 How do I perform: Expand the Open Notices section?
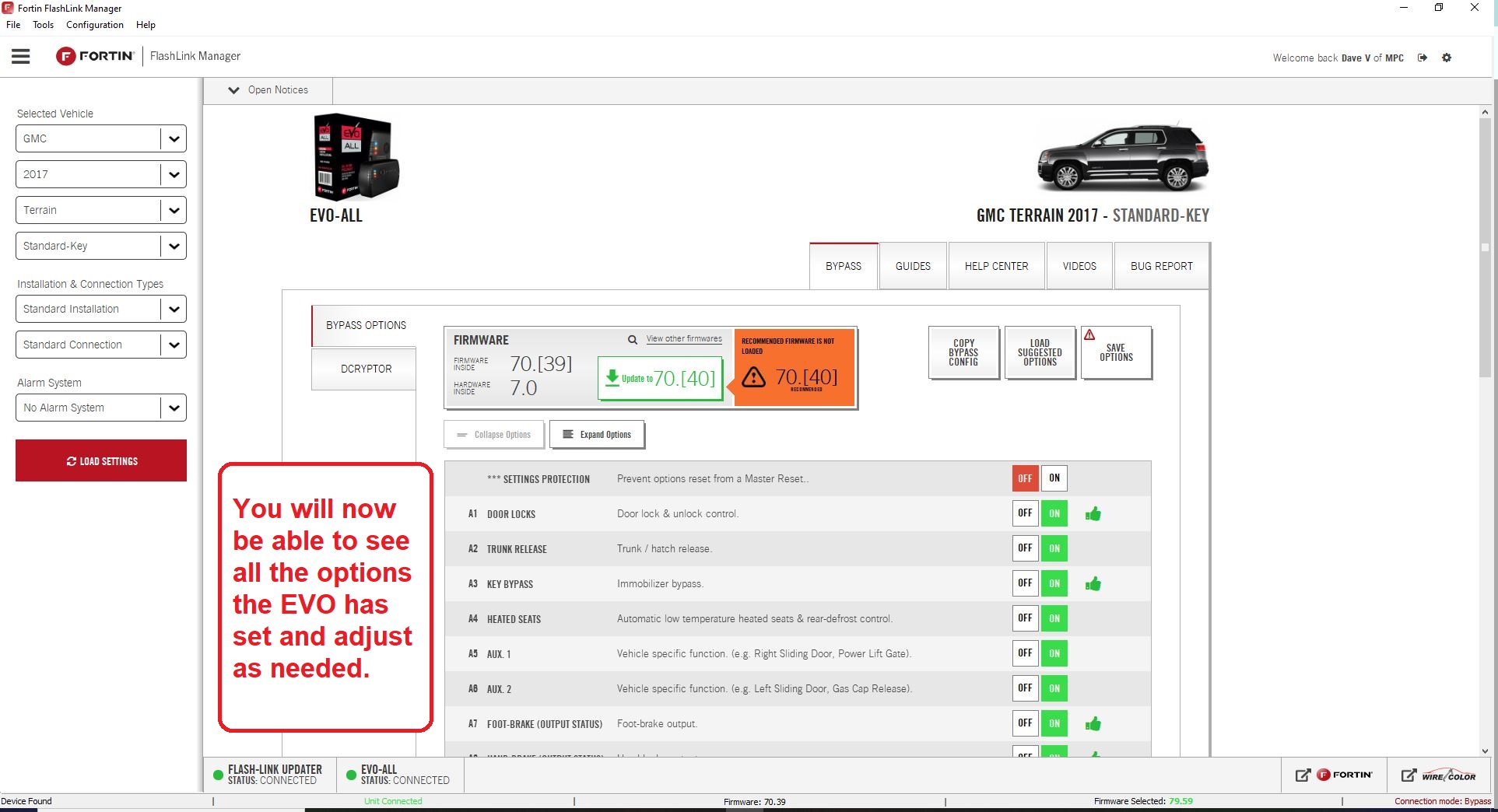tap(268, 90)
